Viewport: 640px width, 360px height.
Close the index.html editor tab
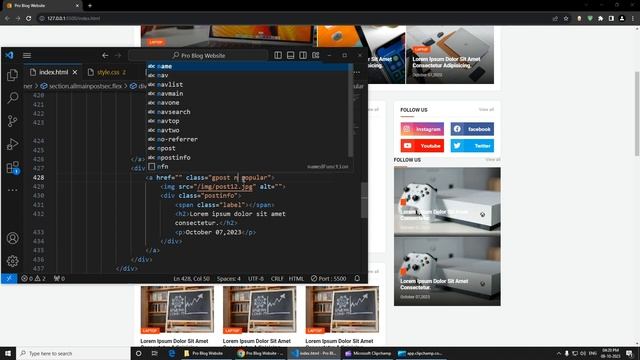point(75,72)
